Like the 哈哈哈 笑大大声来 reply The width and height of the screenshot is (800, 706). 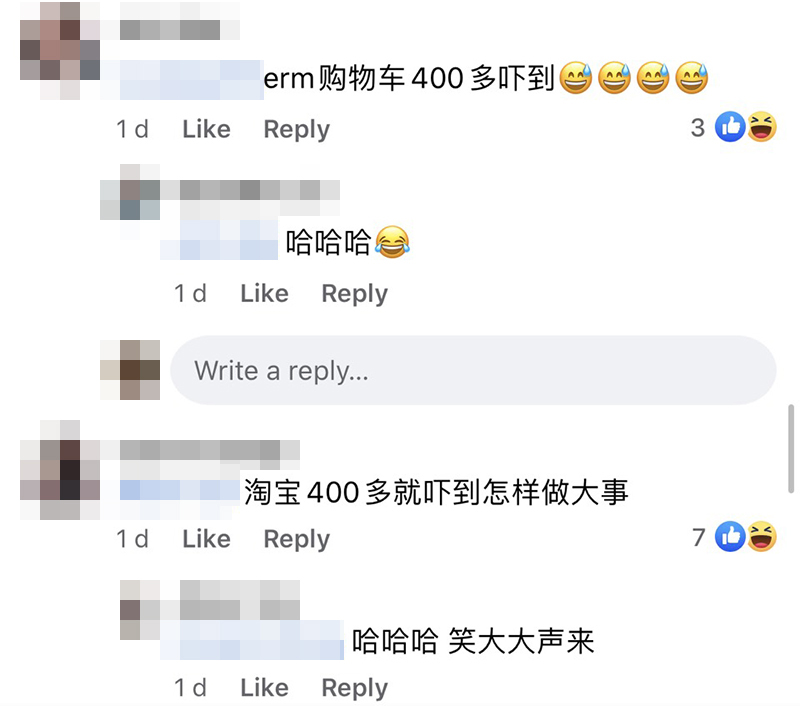(x=264, y=688)
